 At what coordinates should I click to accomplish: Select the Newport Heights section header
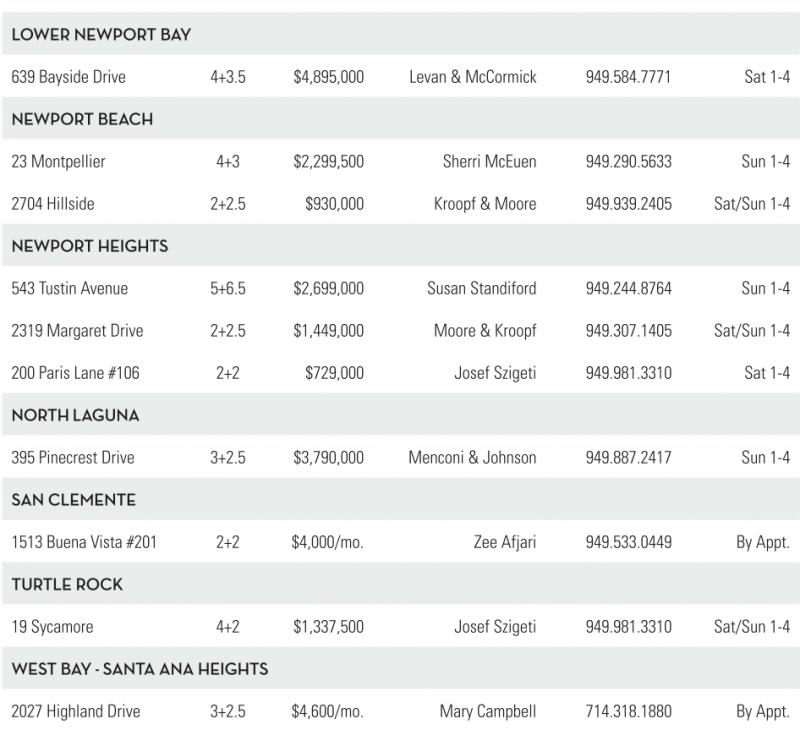point(90,246)
